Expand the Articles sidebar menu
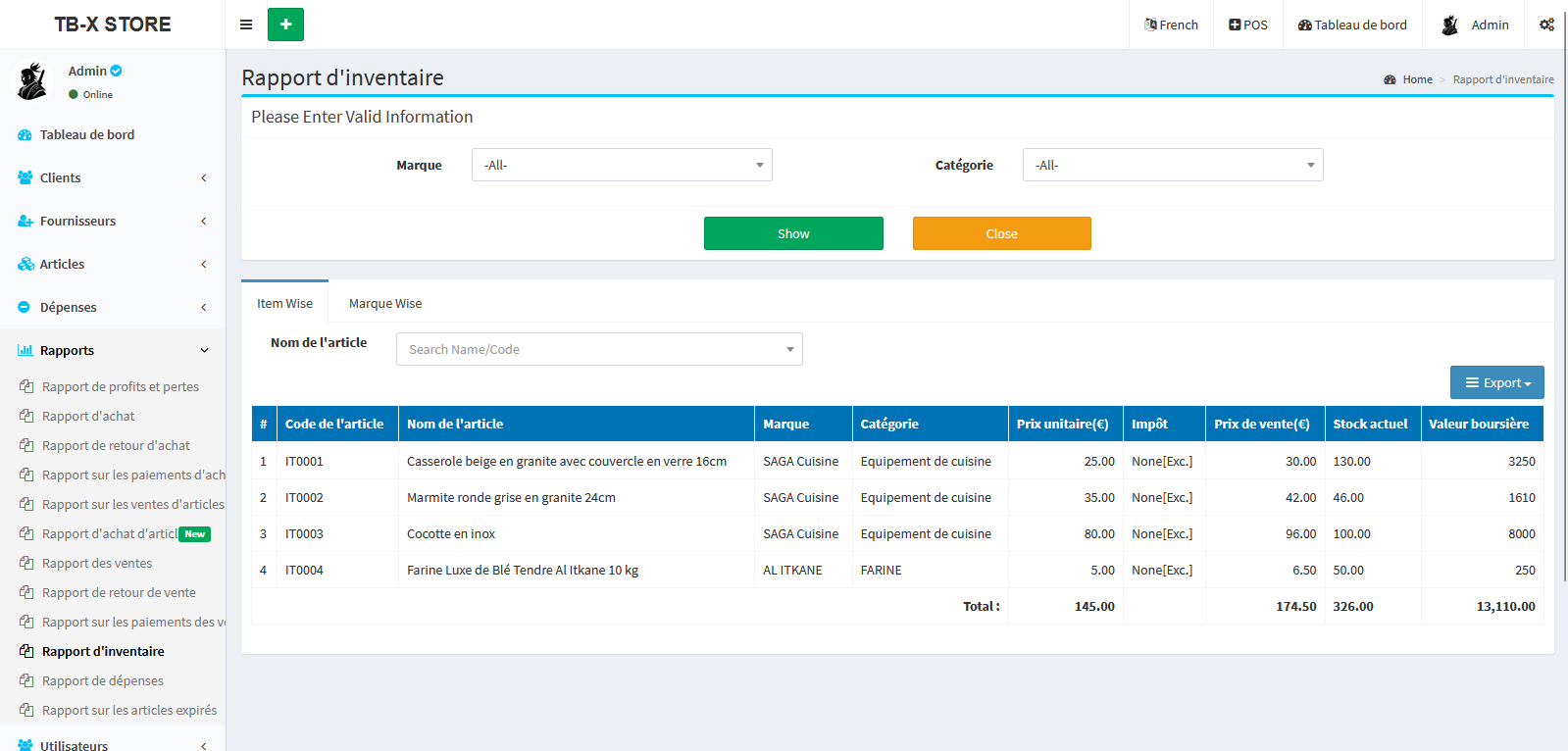The height and width of the screenshot is (751, 1568). [113, 264]
